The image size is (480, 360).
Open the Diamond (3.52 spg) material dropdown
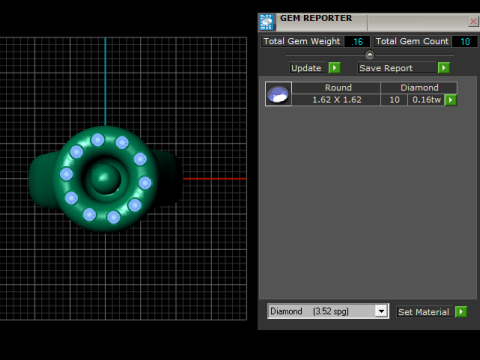click(381, 311)
